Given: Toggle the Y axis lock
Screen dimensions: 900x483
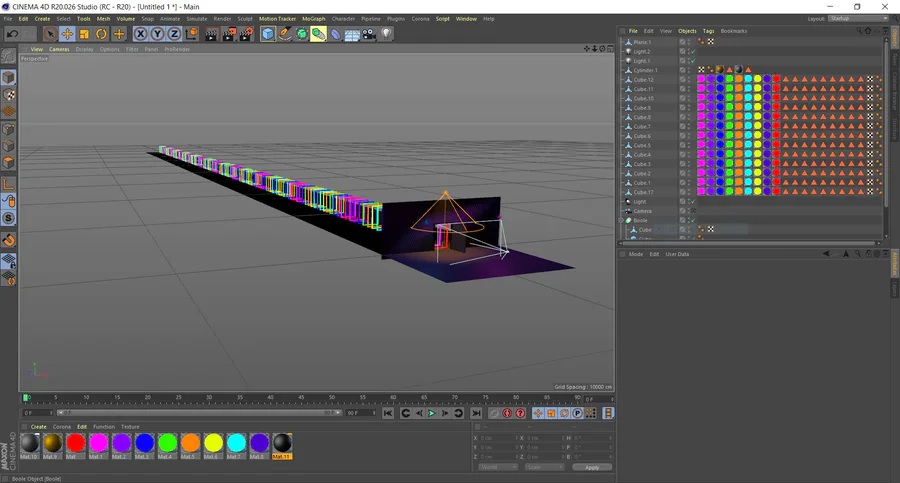Looking at the screenshot, I should [157, 34].
